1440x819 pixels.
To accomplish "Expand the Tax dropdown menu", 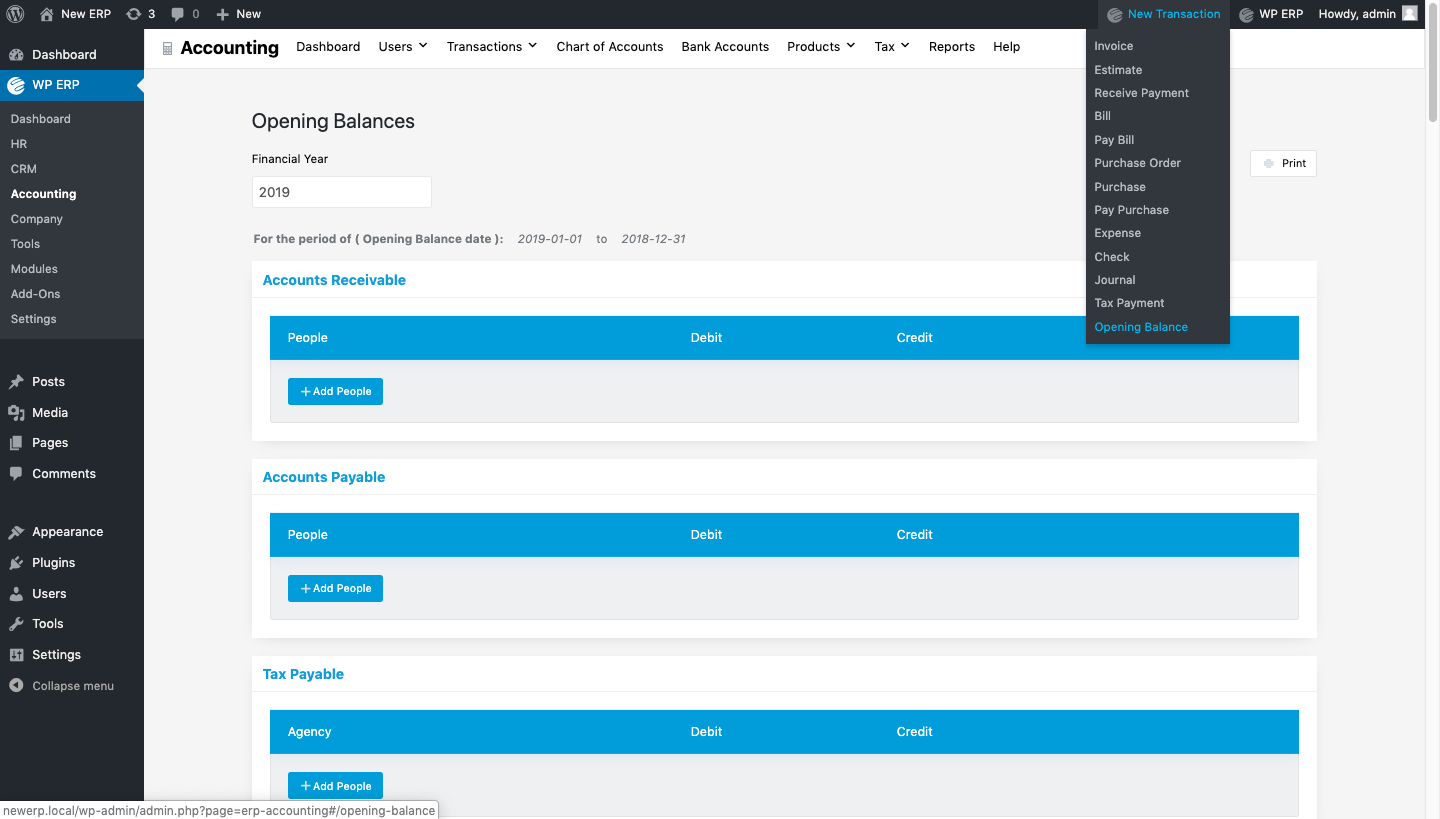I will [891, 46].
